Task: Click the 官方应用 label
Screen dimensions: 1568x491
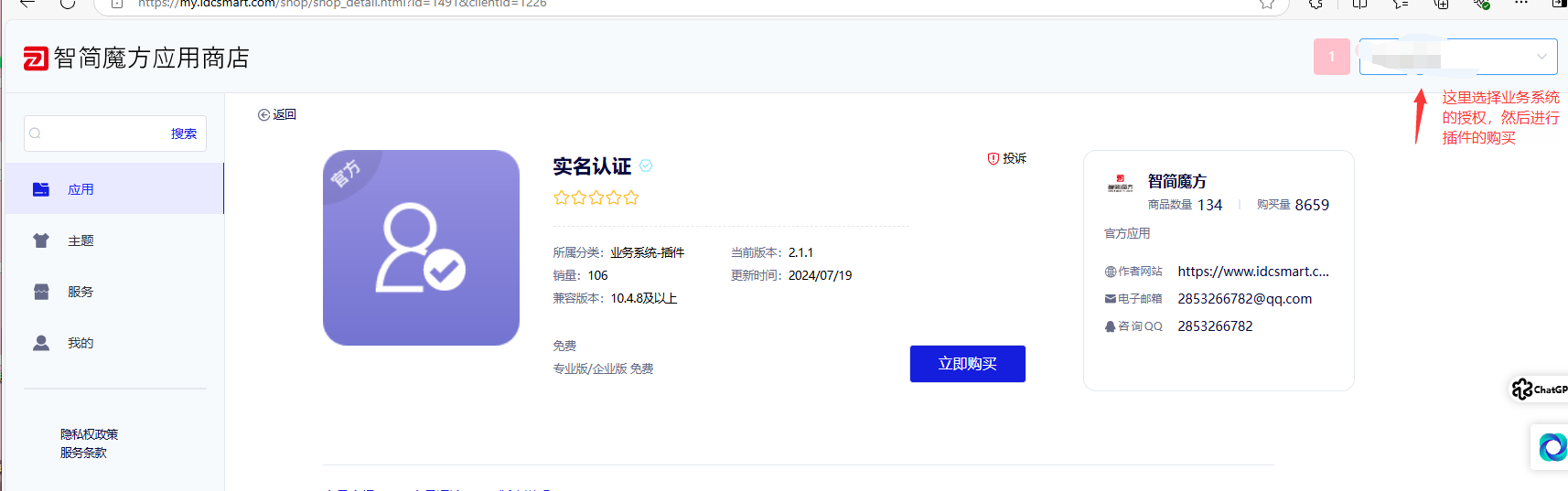Action: [x=1127, y=234]
